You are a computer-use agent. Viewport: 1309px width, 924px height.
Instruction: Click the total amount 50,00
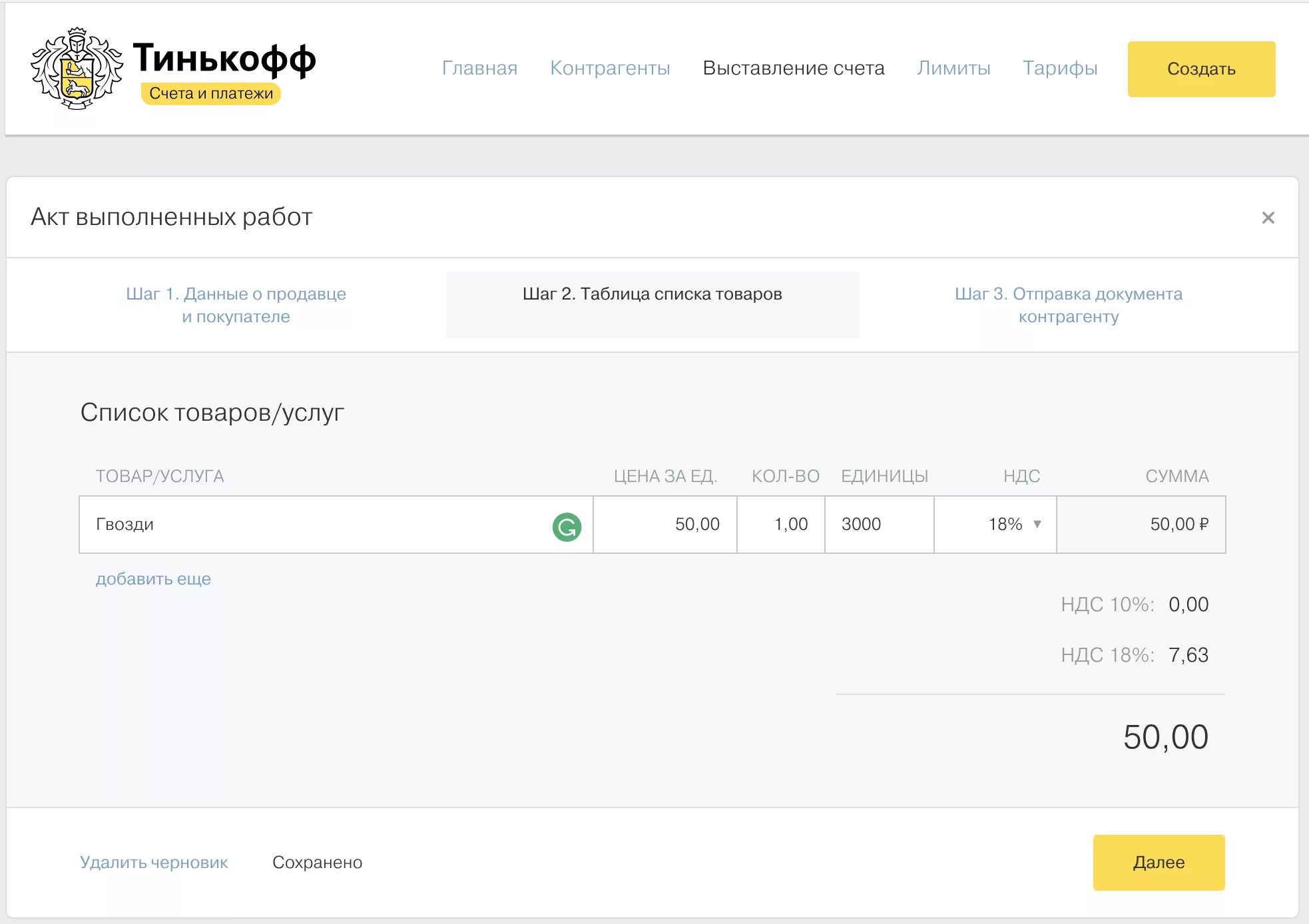point(1166,738)
